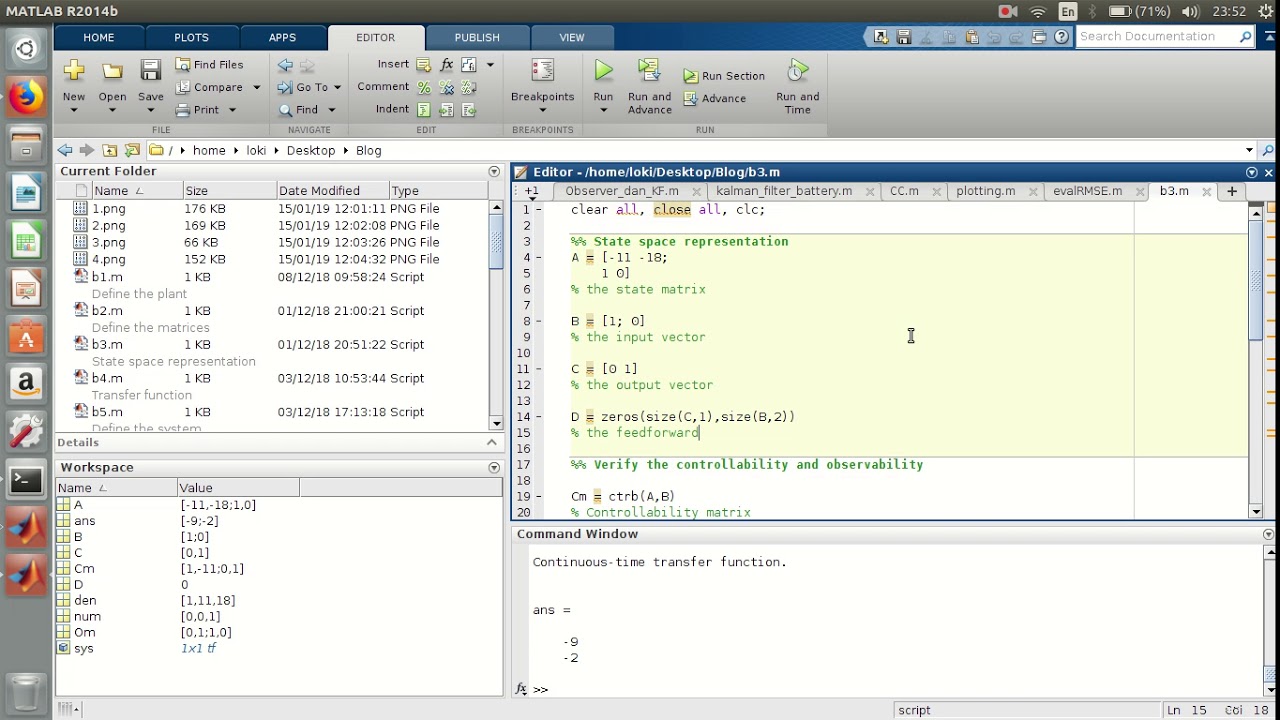Open the Run dropdown arrow
Viewport: 1280px width, 720px height.
click(x=603, y=110)
